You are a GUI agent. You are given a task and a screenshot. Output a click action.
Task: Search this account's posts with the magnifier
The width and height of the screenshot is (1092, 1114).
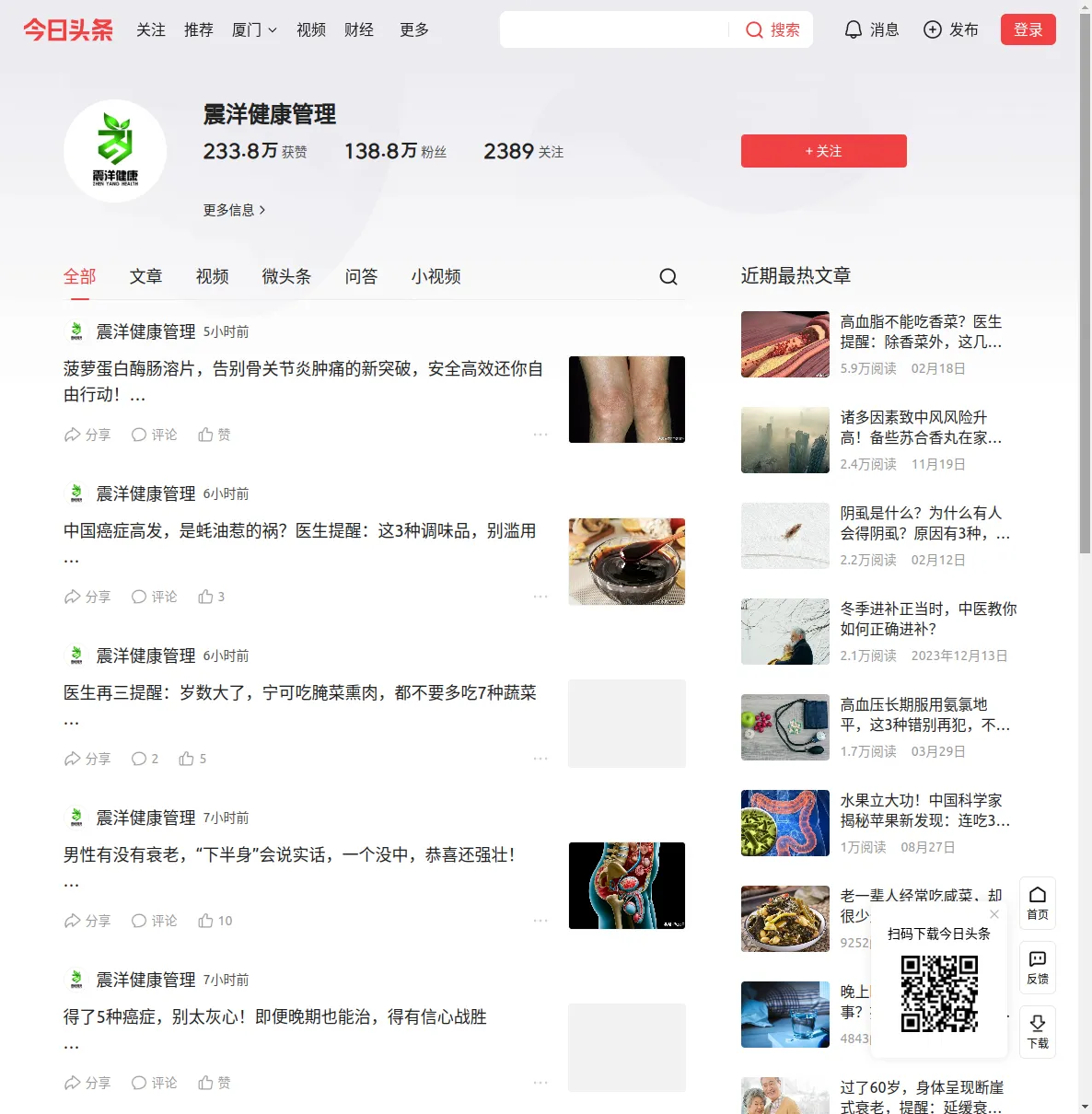tap(668, 276)
